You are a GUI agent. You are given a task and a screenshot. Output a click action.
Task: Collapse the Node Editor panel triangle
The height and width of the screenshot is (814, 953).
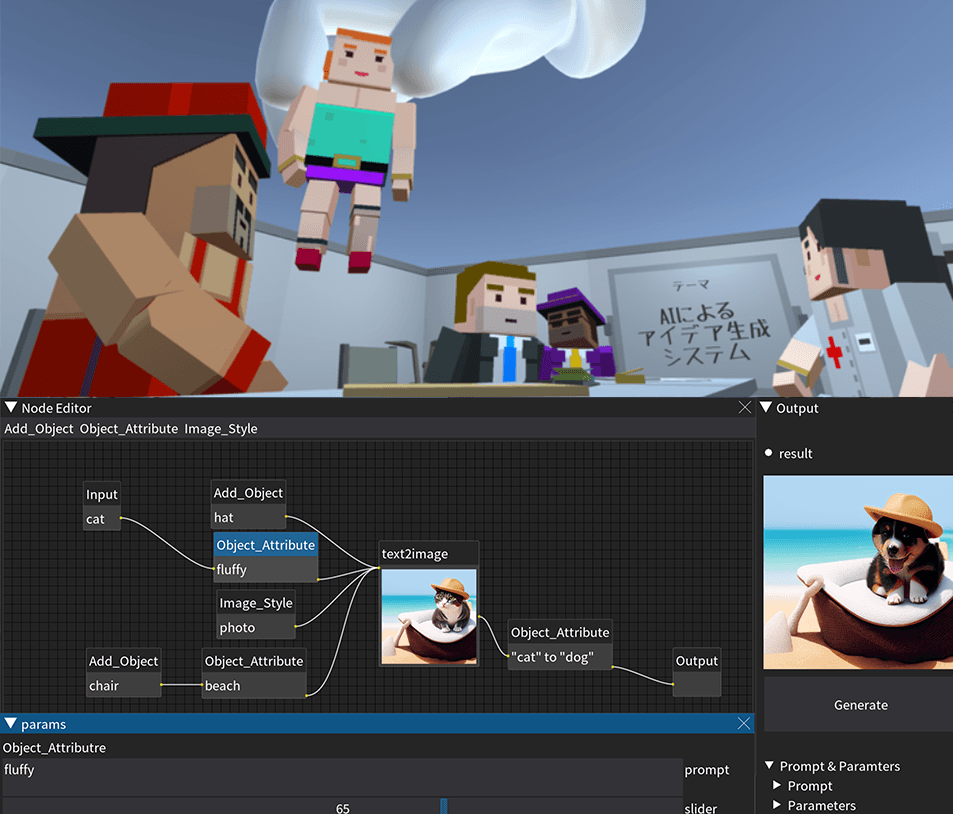tap(11, 408)
